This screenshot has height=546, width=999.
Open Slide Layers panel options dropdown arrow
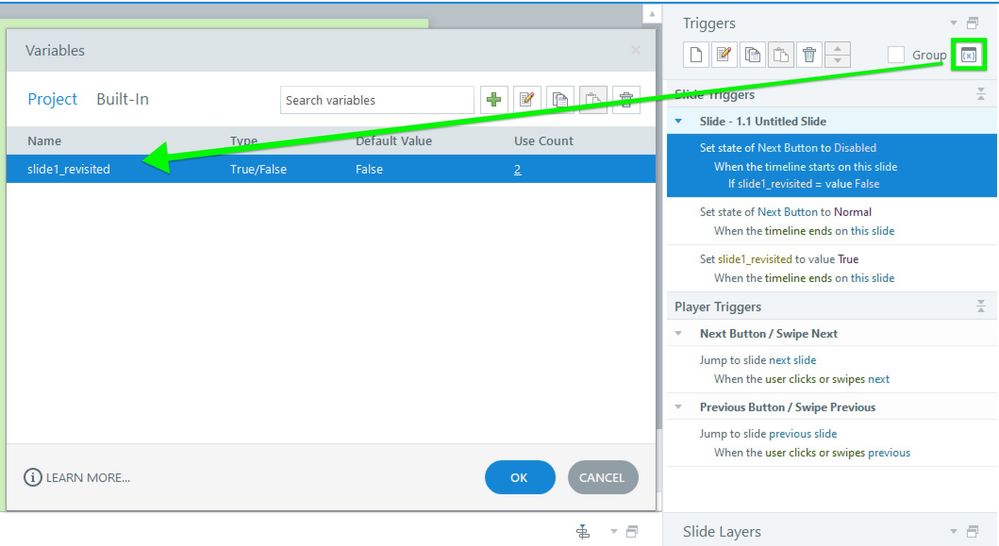click(x=954, y=531)
